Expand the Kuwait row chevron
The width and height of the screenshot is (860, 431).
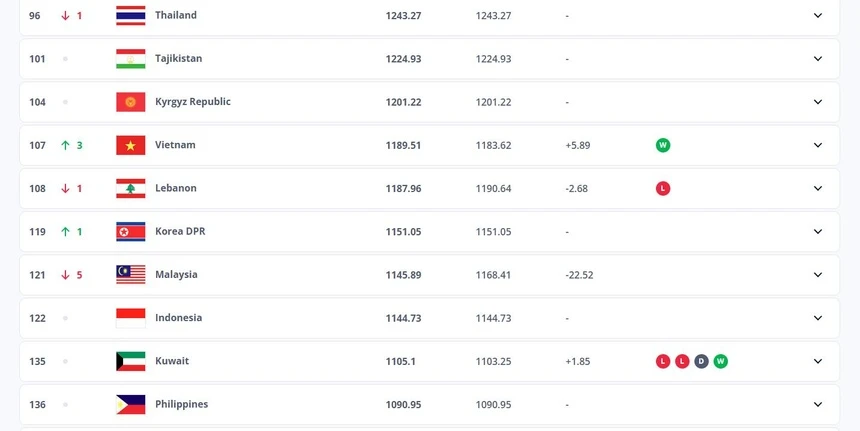(817, 361)
